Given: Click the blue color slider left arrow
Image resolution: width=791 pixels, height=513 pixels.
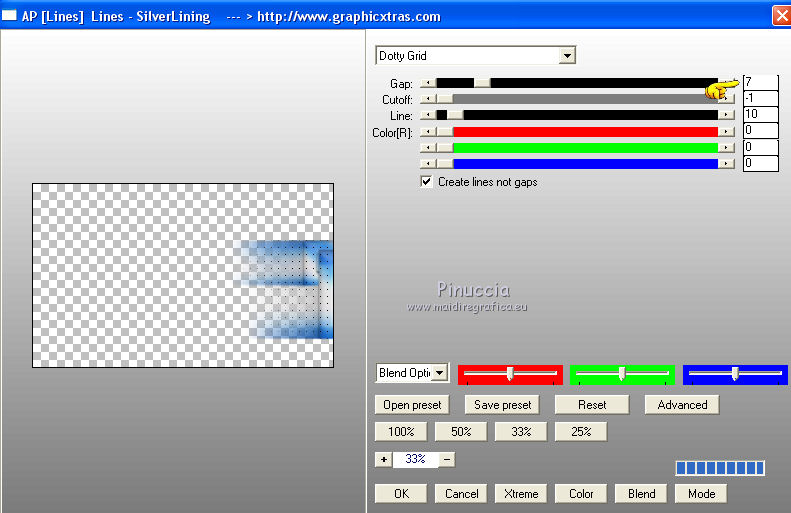Looking at the screenshot, I should coord(428,163).
